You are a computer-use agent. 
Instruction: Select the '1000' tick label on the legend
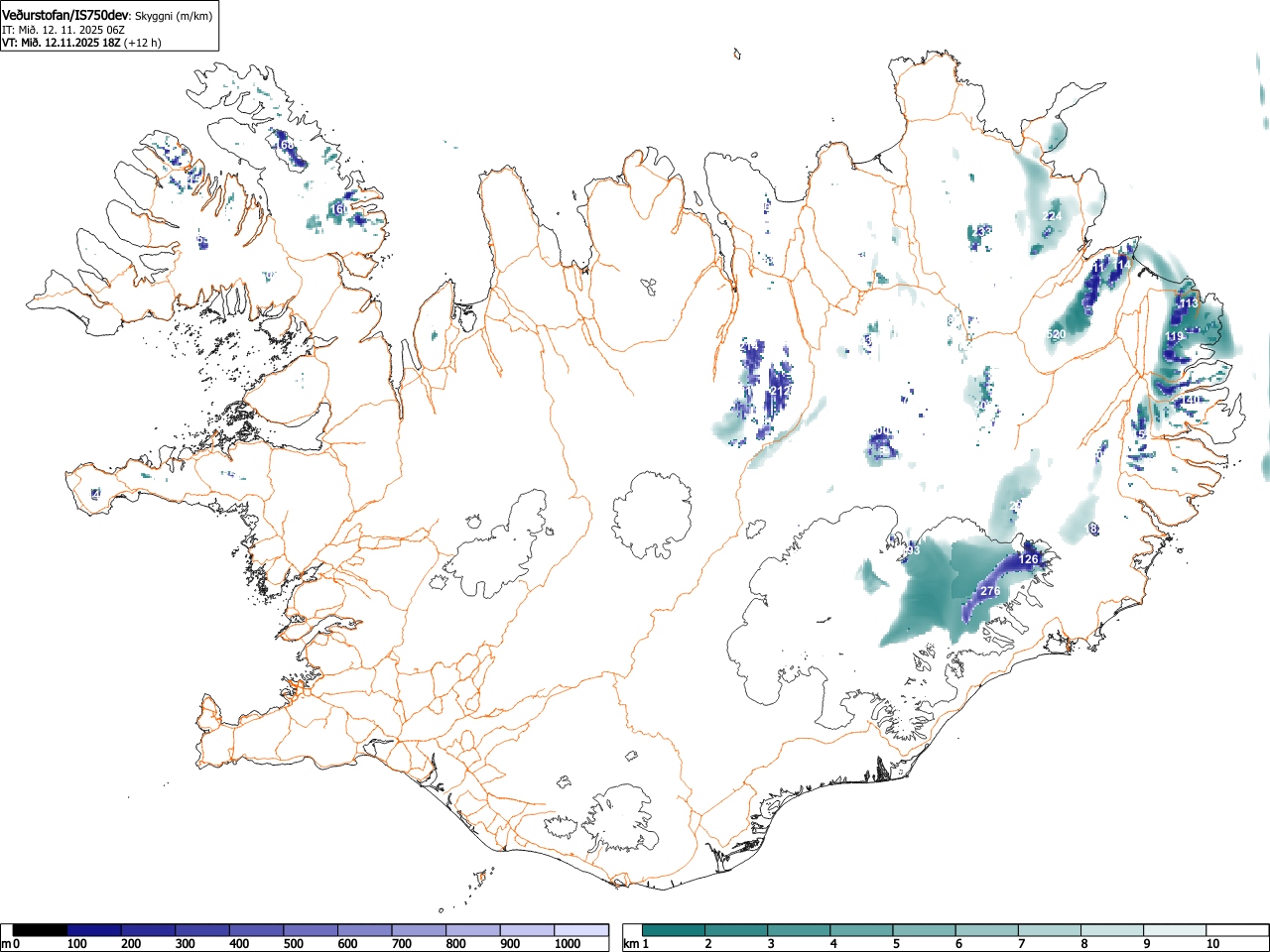click(568, 944)
